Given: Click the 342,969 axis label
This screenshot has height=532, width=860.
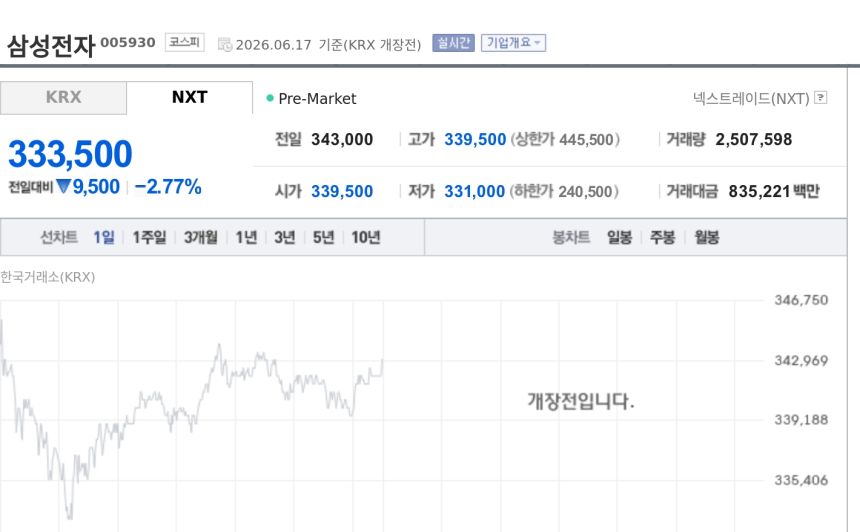Looking at the screenshot, I should tap(801, 361).
